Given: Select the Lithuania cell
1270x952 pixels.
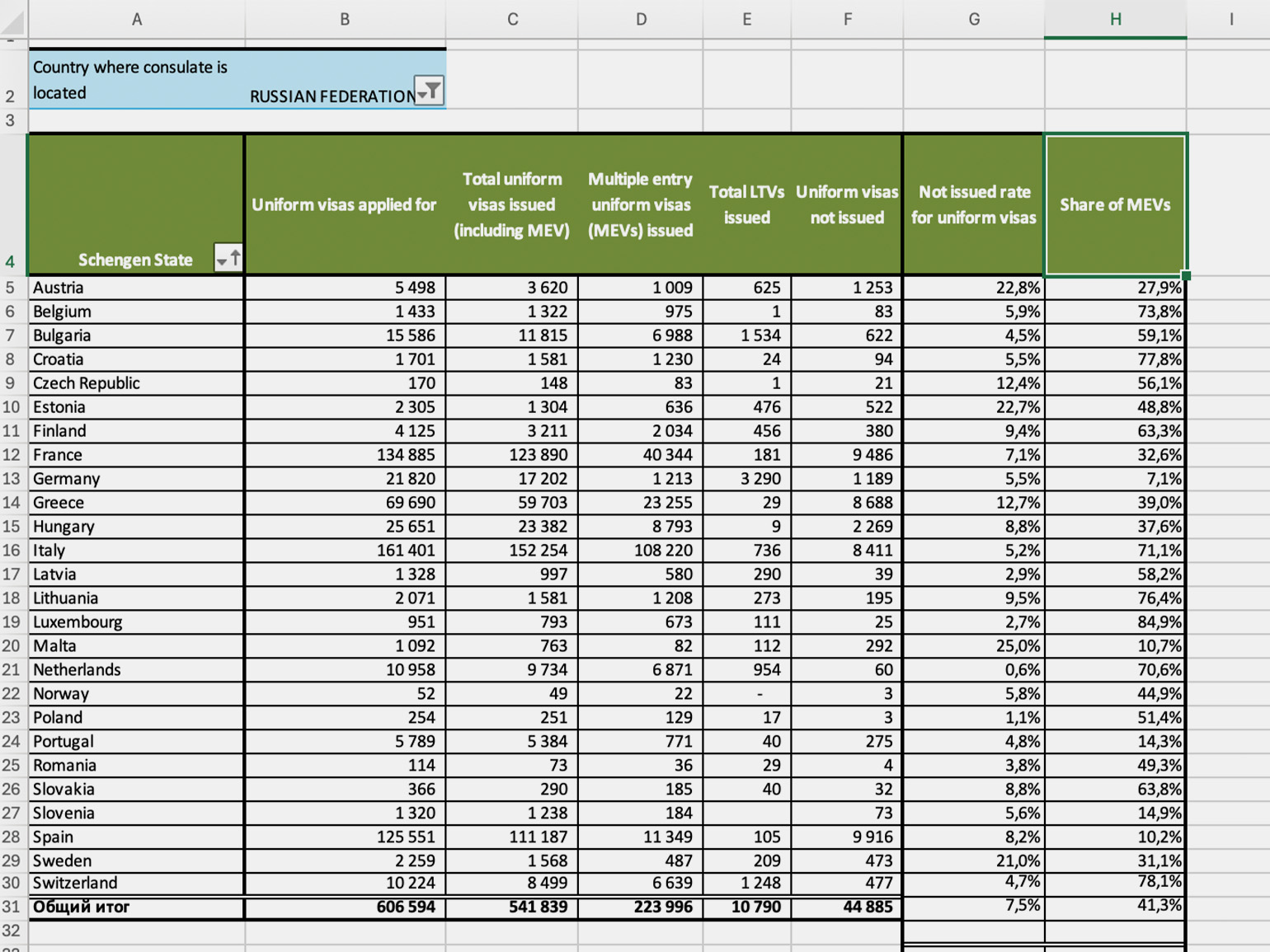Looking at the screenshot, I should (137, 598).
